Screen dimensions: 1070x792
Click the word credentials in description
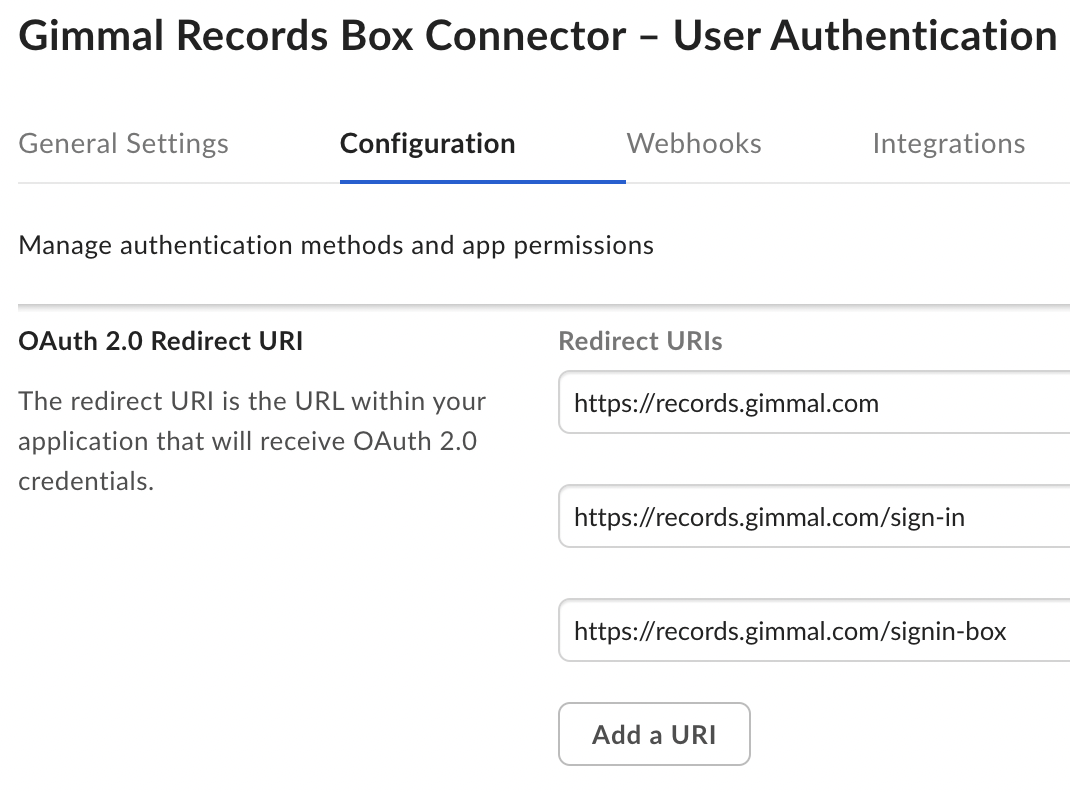[x=86, y=481]
